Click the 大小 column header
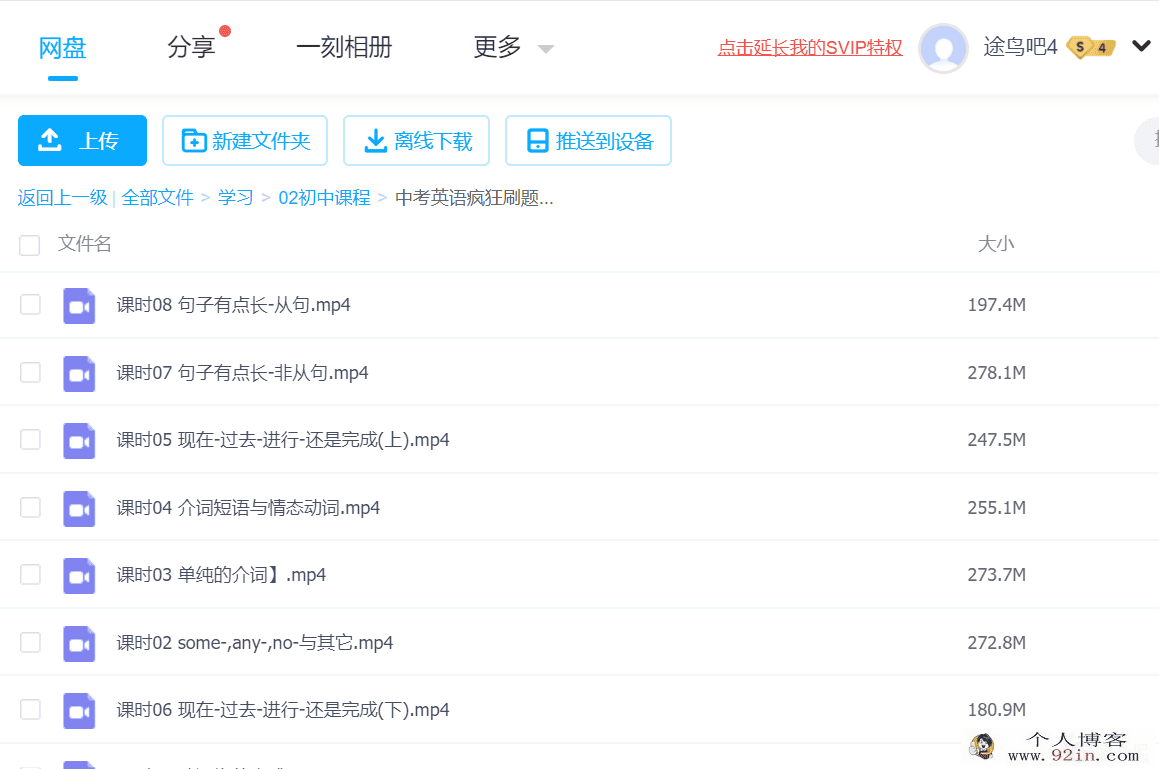Viewport: 1159px width, 769px height. pos(996,244)
